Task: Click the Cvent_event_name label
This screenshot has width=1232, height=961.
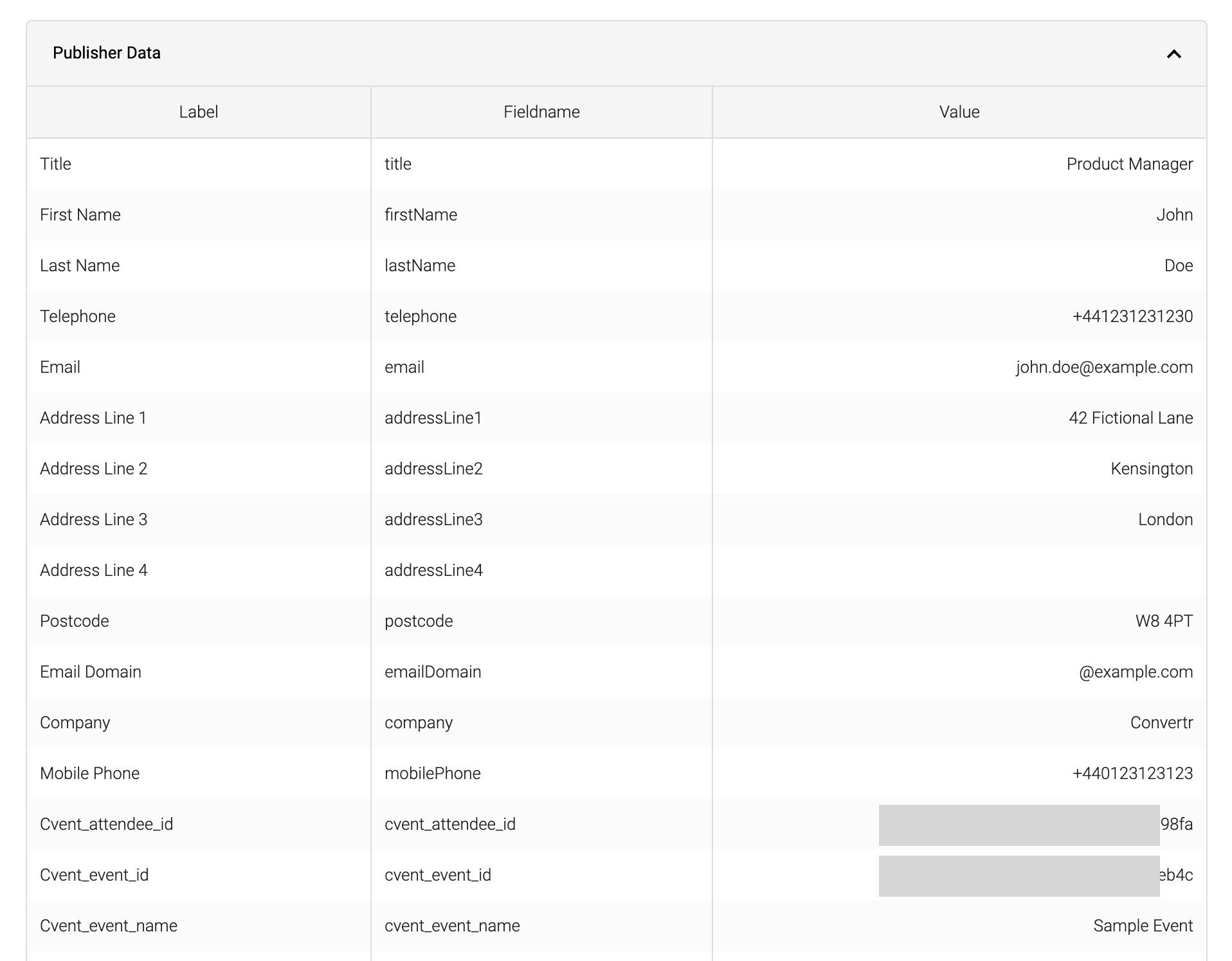Action: (109, 926)
